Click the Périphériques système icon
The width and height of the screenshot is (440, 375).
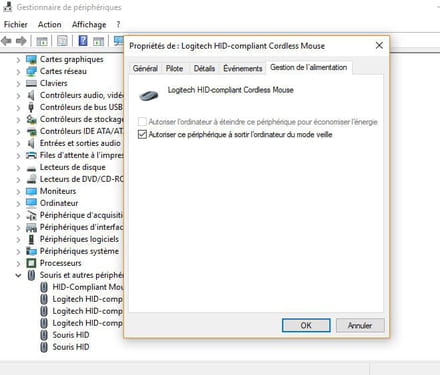31,251
